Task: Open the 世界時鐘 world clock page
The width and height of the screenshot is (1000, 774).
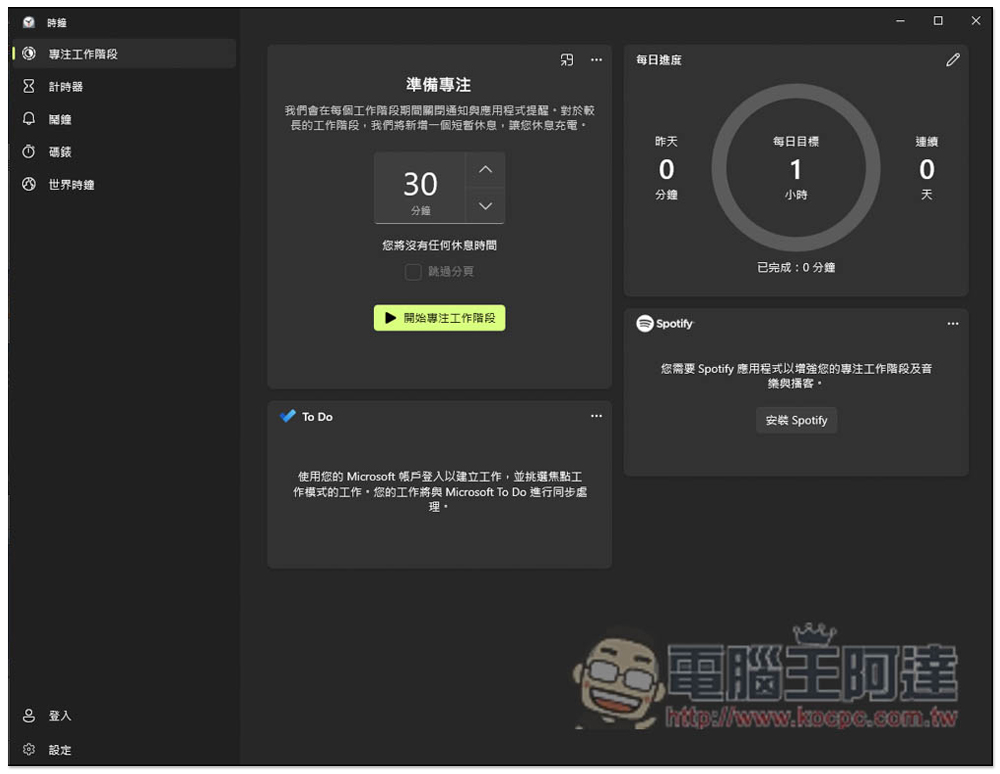Action: click(x=124, y=184)
